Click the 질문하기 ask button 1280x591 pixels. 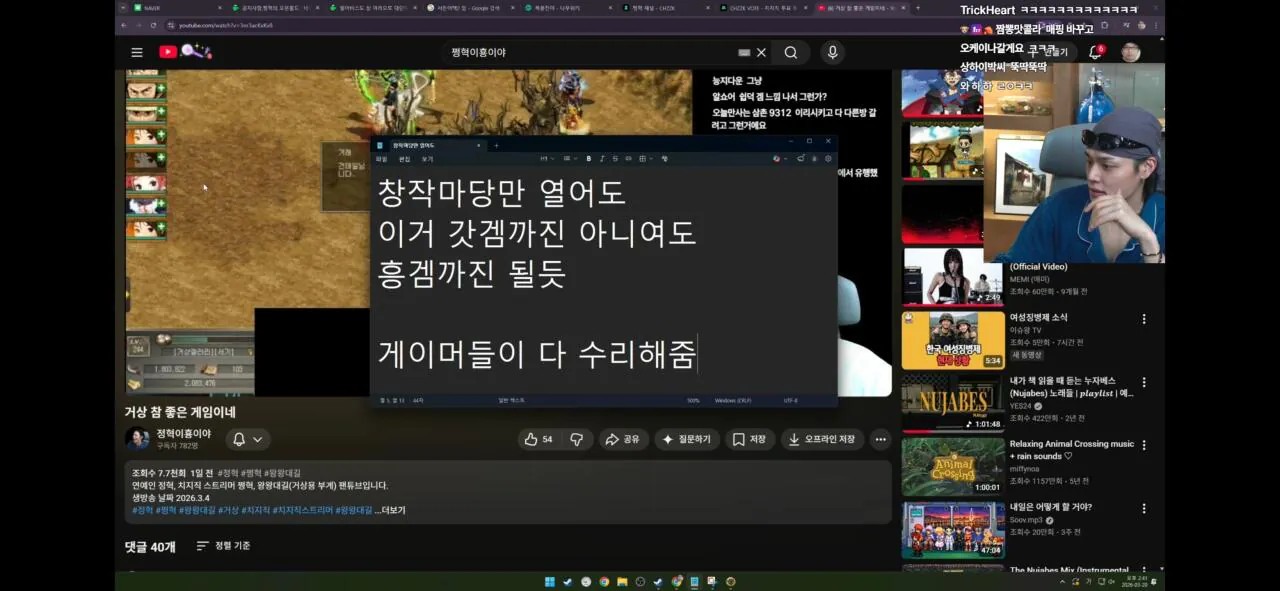(x=687, y=439)
